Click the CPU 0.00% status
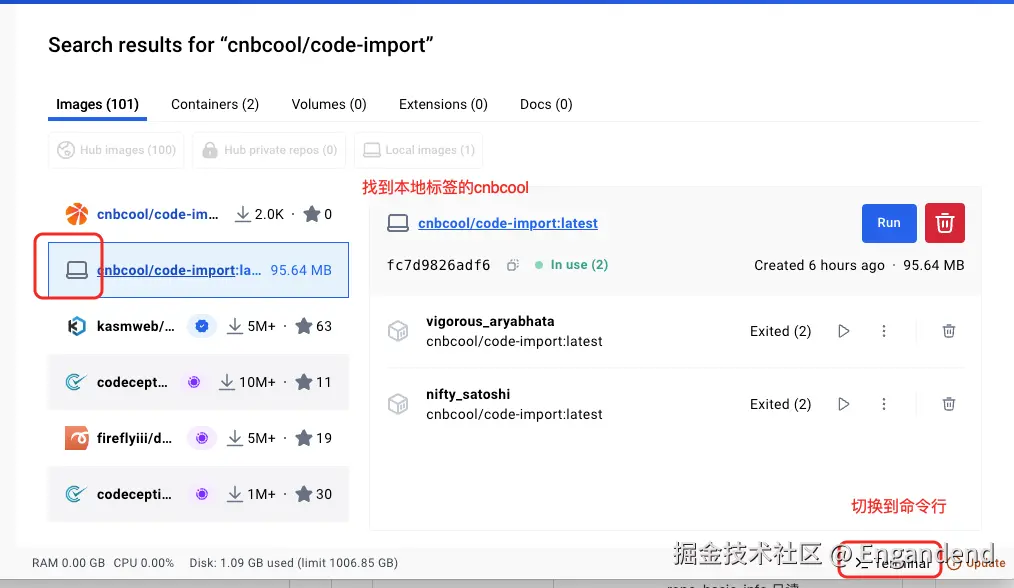This screenshot has height=588, width=1014. (144, 563)
